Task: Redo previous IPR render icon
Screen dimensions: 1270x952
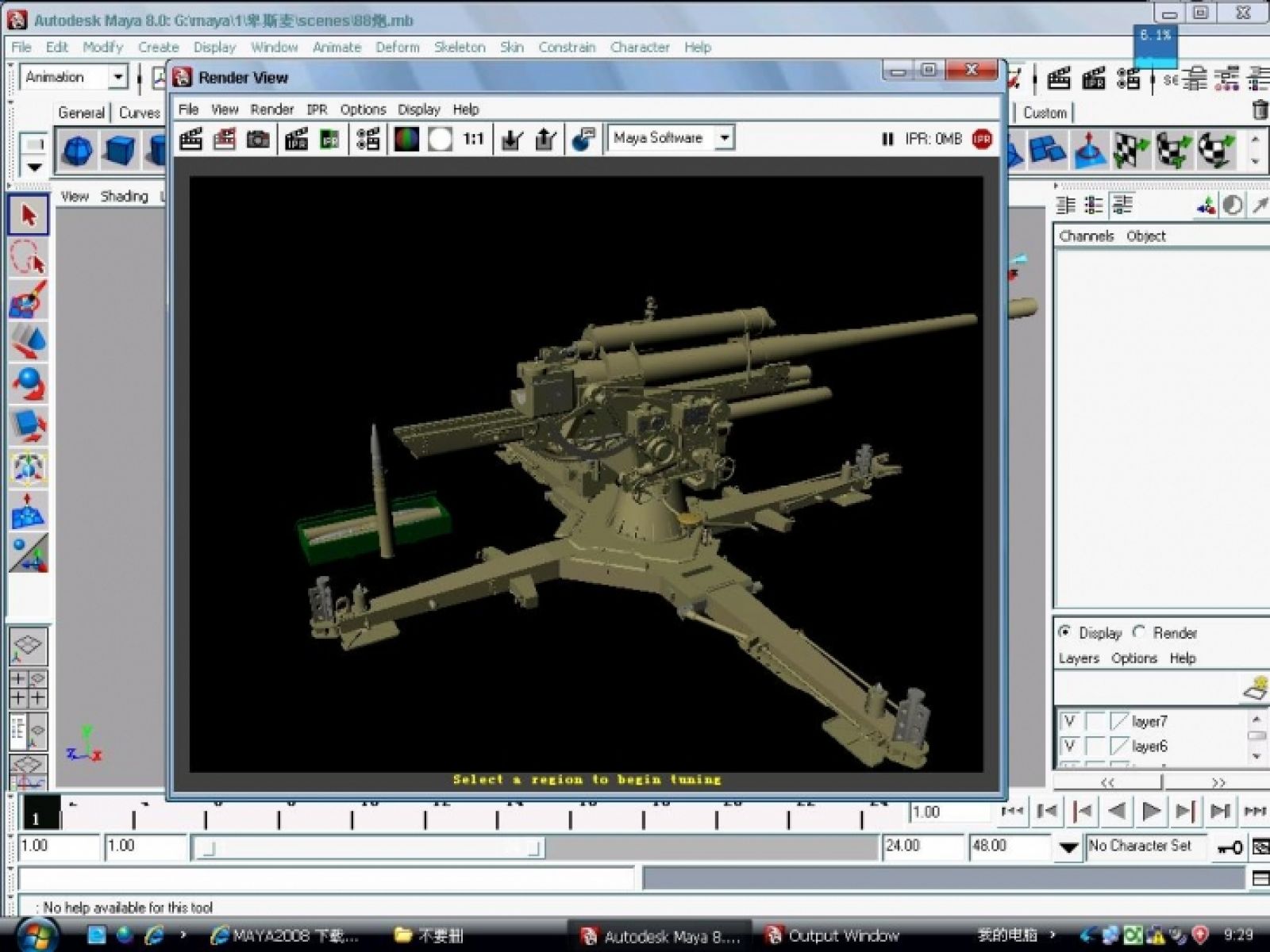Action: [296, 140]
